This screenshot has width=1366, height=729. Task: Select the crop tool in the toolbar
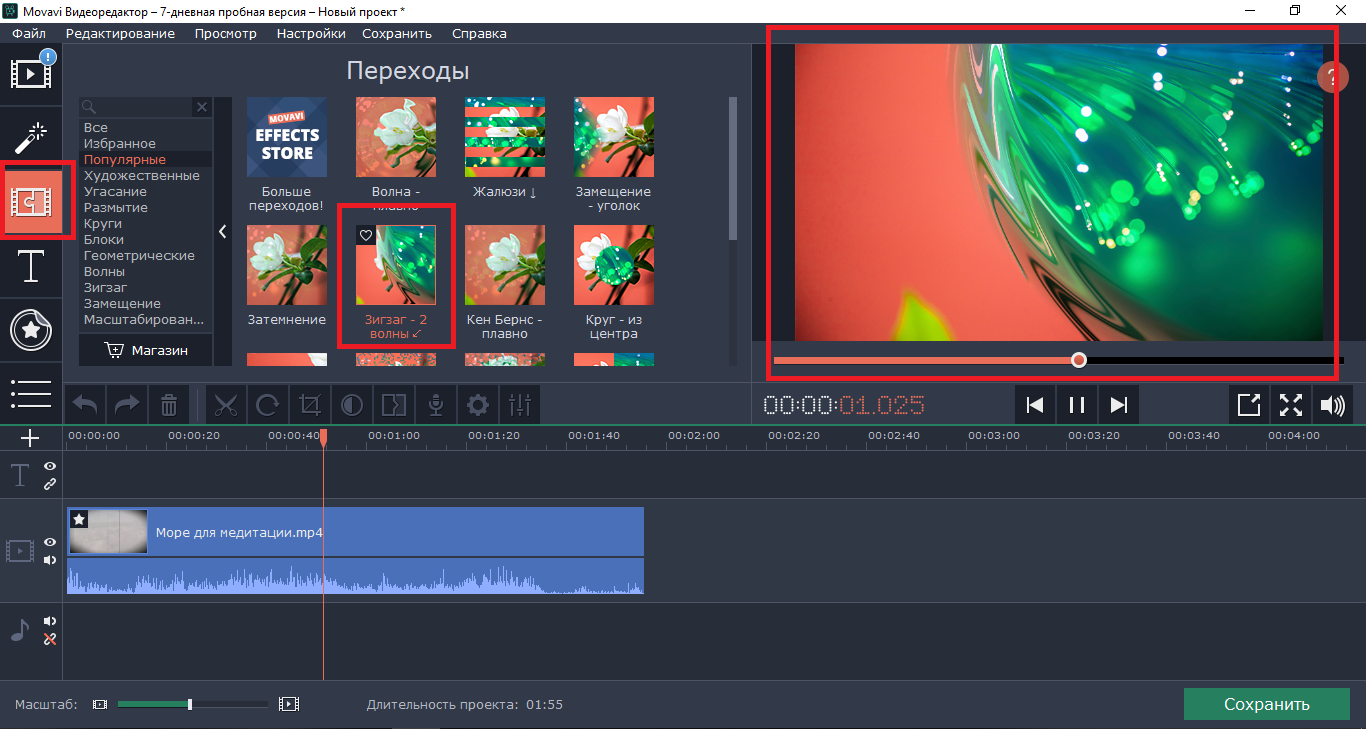click(x=310, y=405)
